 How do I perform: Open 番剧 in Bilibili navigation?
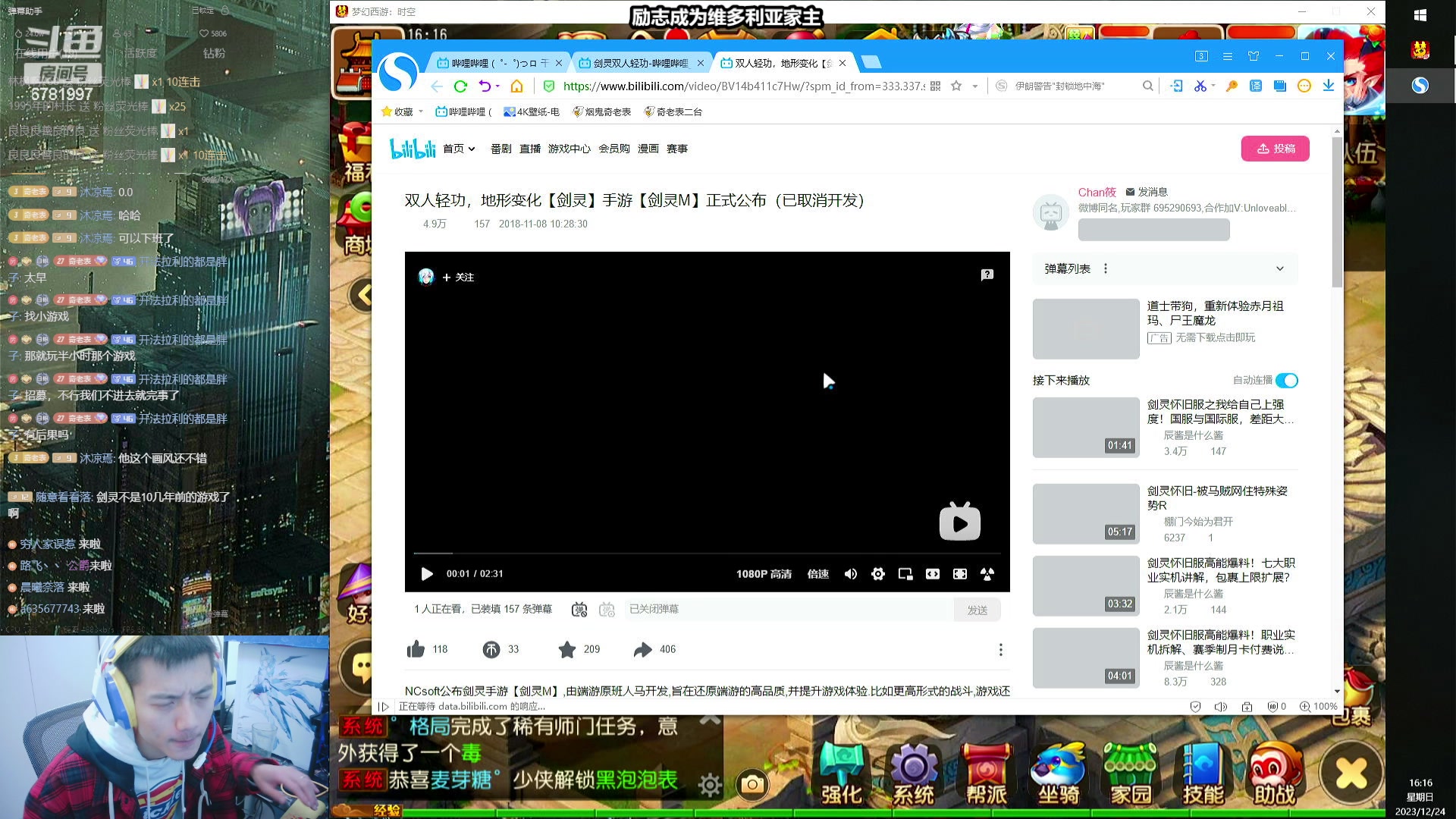point(501,149)
